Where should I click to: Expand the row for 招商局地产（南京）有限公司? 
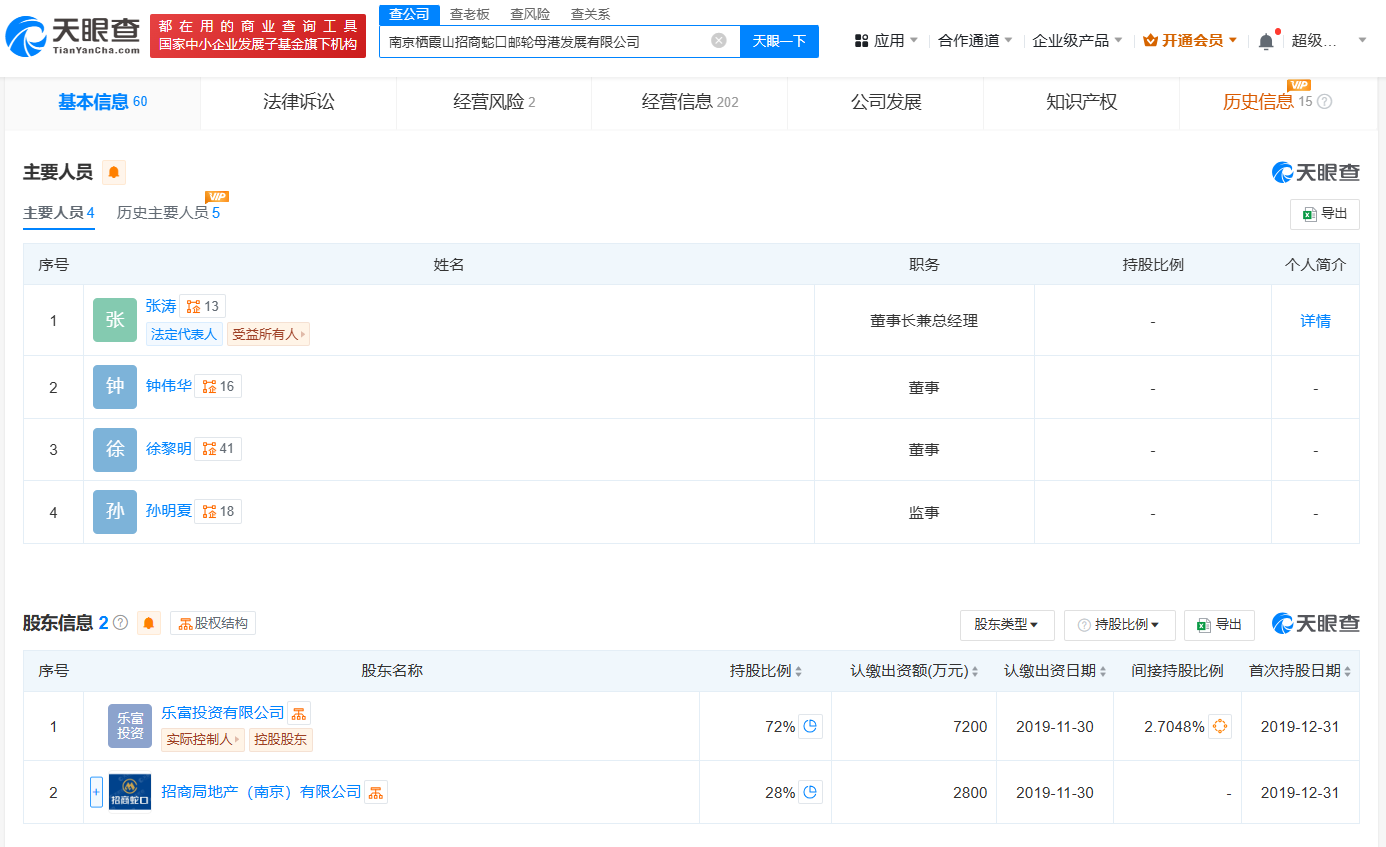pos(96,792)
